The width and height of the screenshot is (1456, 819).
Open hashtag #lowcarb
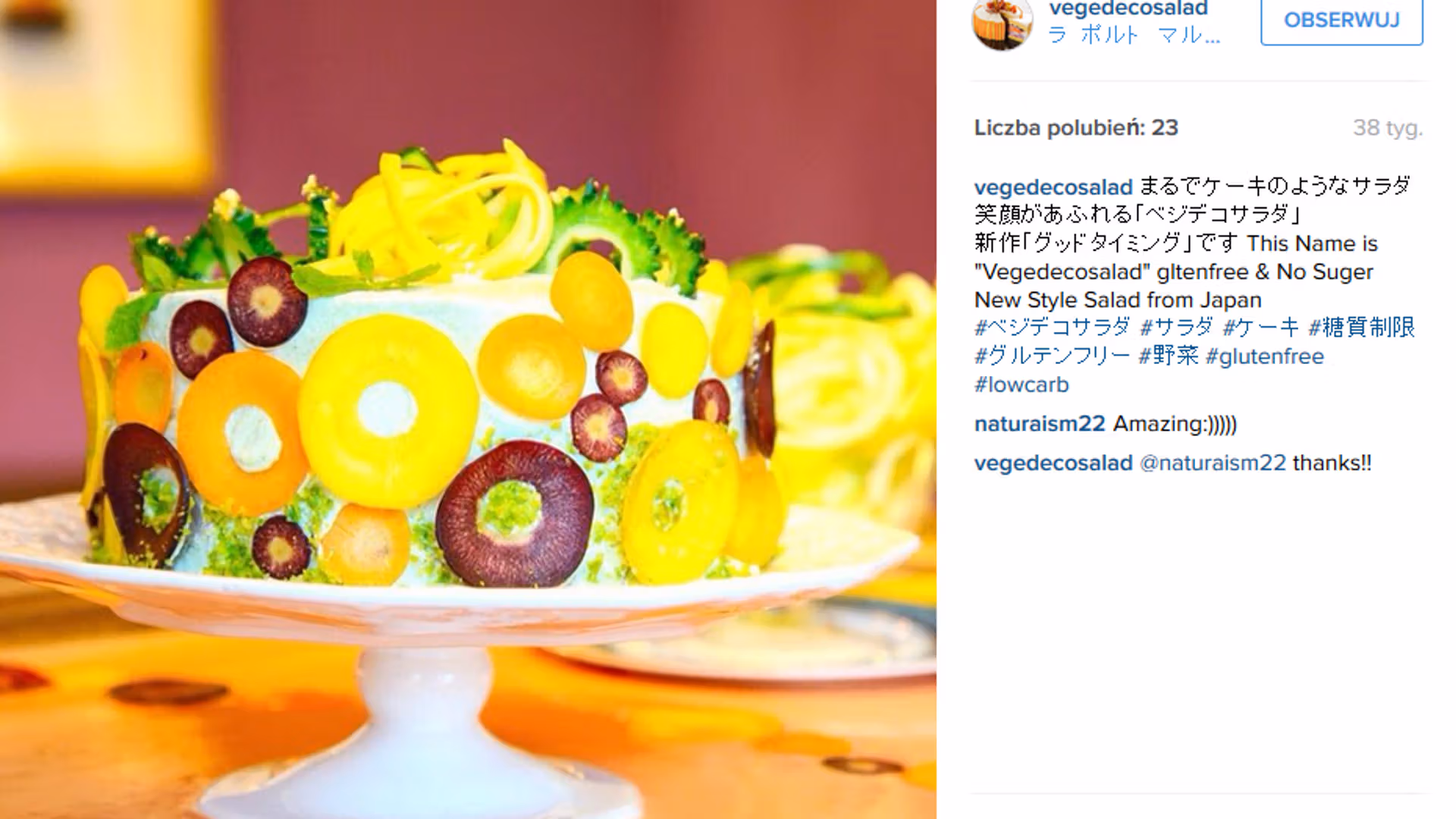[1021, 384]
